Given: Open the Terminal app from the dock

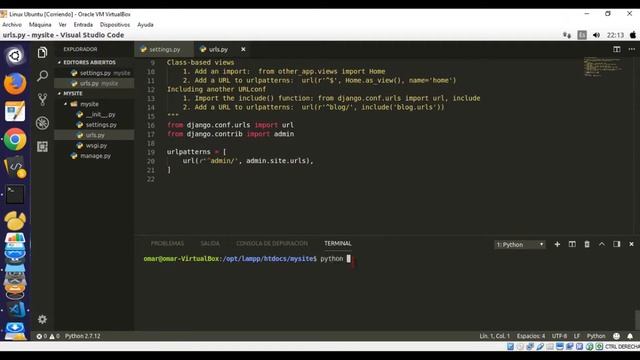Looking at the screenshot, I should point(15,195).
